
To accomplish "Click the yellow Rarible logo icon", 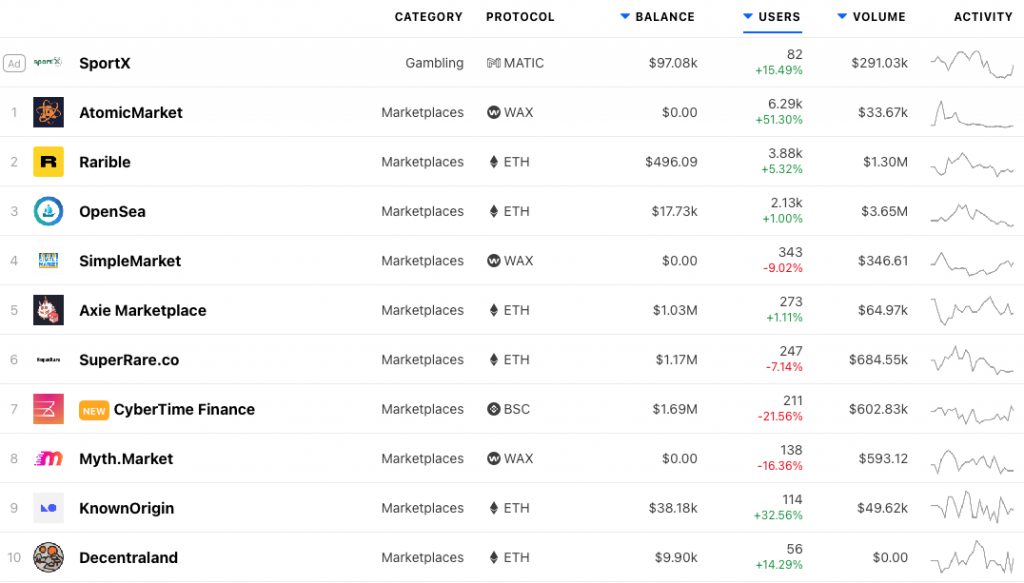I will click(x=48, y=162).
